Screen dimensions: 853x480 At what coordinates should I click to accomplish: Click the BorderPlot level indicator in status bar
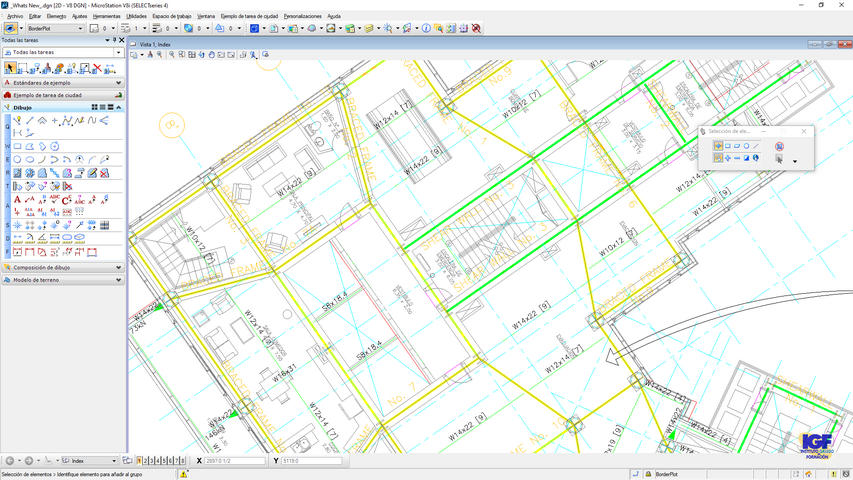[666, 475]
